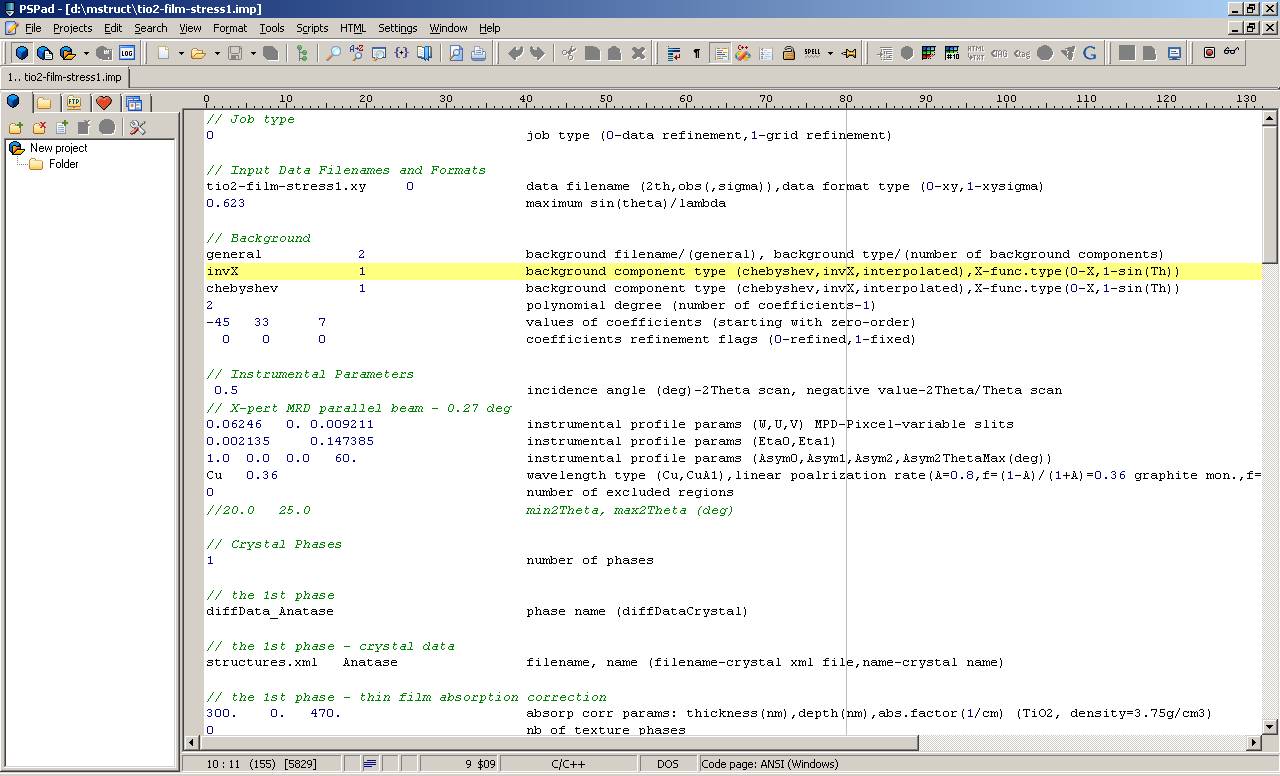Screen dimensions: 1280x776
Task: Click the Open file folder toolbar icon
Action: pyautogui.click(x=198, y=53)
